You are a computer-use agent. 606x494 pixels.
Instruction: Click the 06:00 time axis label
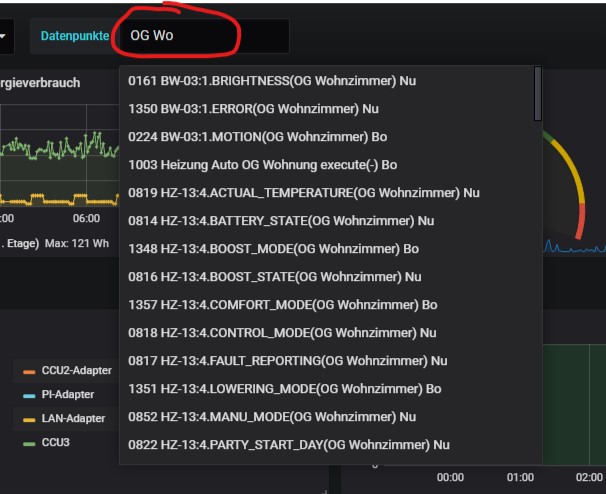(x=87, y=218)
